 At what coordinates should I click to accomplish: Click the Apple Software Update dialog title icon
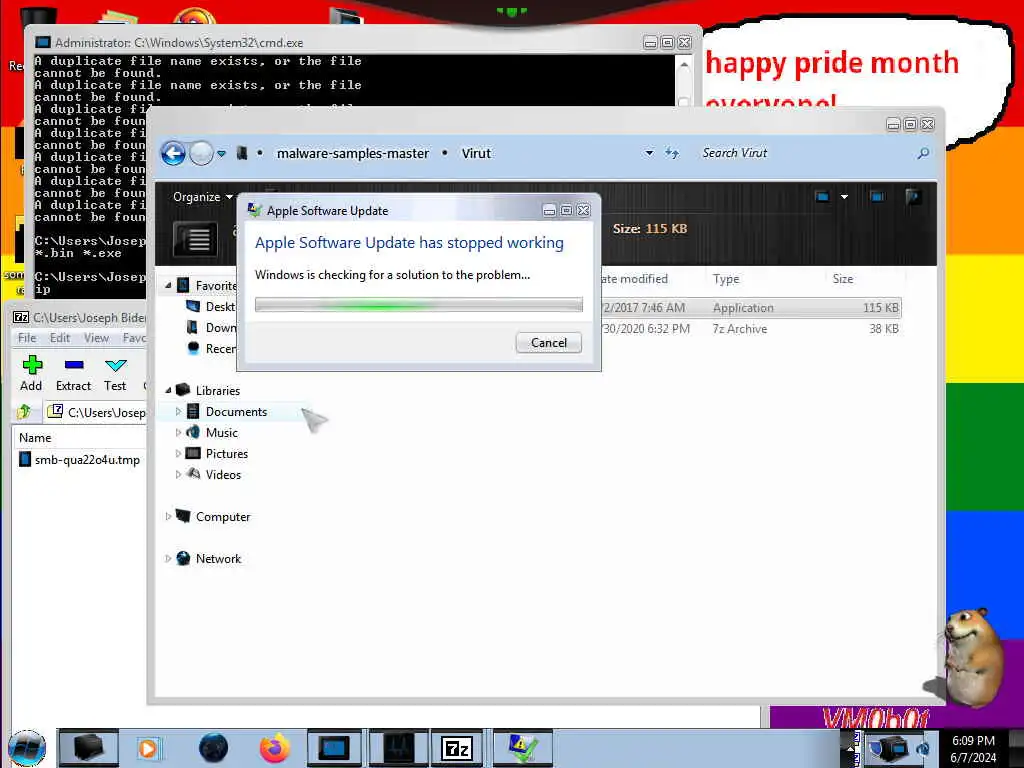pyautogui.click(x=254, y=210)
